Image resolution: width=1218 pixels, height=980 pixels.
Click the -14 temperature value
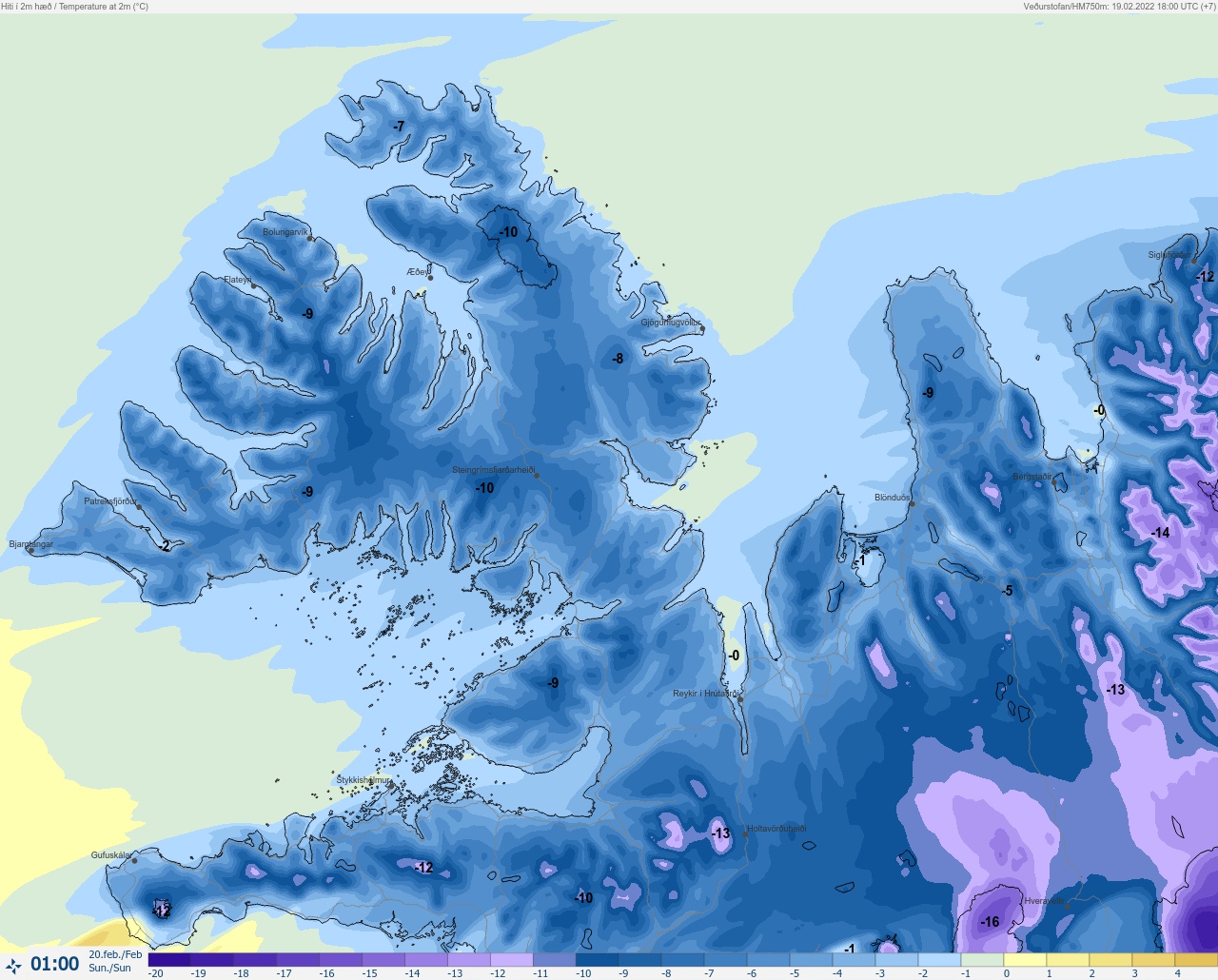[x=1160, y=533]
